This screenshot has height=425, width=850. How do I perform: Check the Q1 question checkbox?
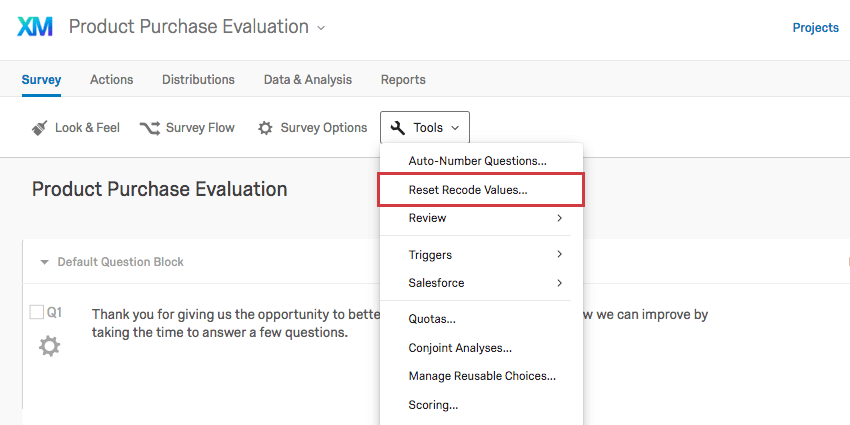click(37, 313)
